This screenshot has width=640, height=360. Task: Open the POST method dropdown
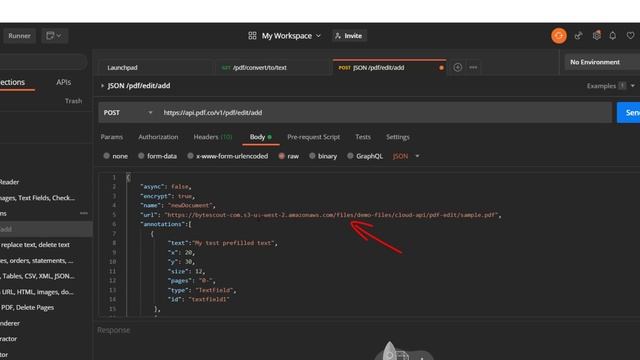[x=128, y=113]
